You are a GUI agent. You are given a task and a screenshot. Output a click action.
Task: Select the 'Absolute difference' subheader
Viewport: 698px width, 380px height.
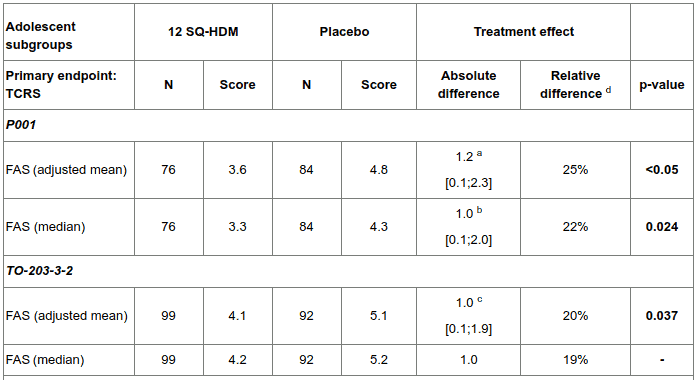click(468, 85)
